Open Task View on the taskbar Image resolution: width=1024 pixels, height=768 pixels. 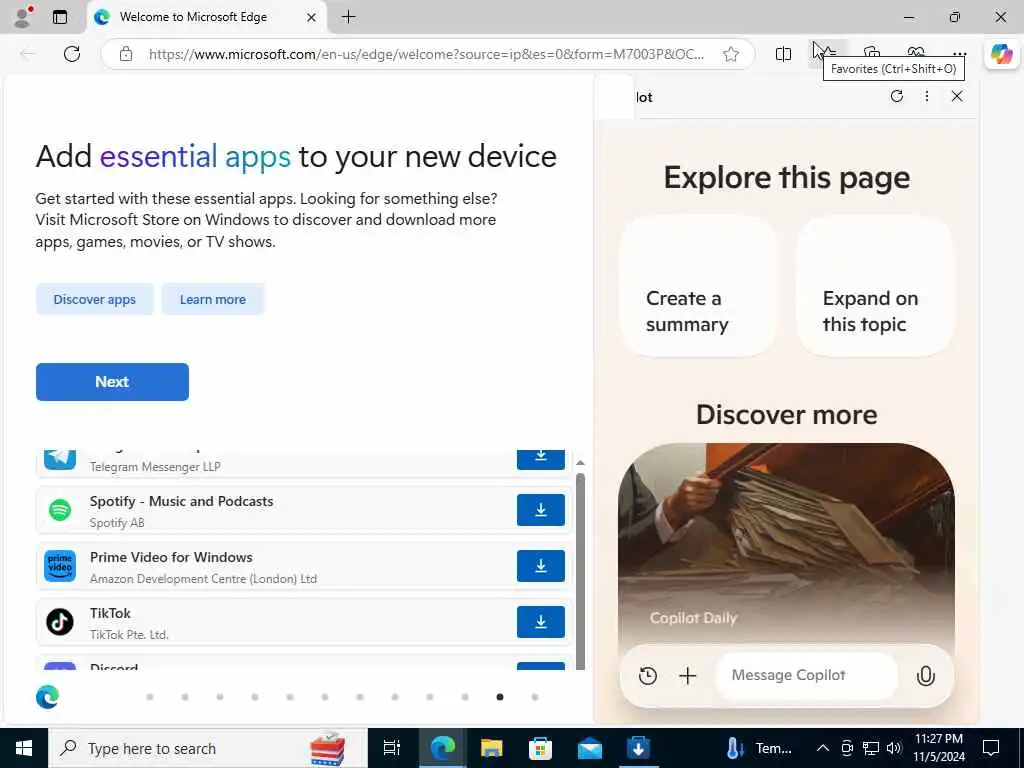tap(391, 748)
